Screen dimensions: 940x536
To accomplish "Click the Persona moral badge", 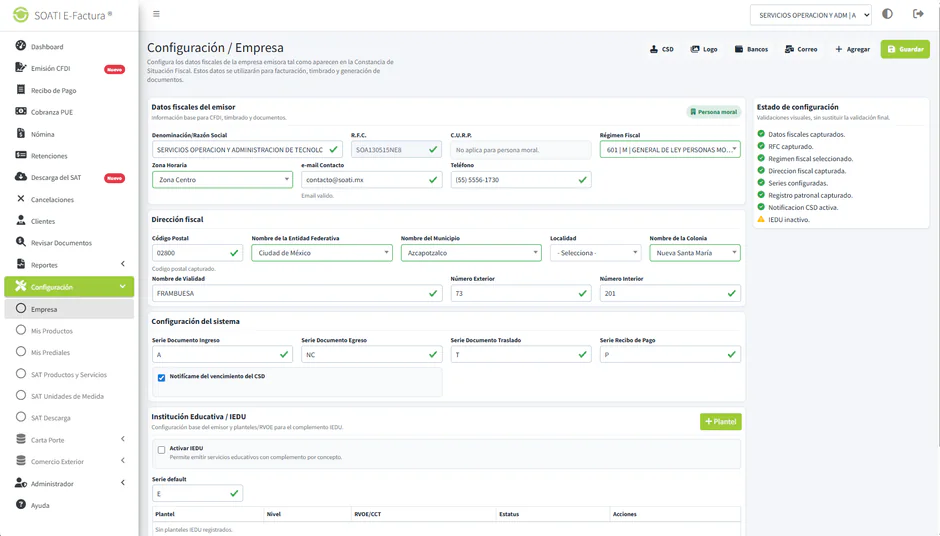I will click(x=713, y=112).
